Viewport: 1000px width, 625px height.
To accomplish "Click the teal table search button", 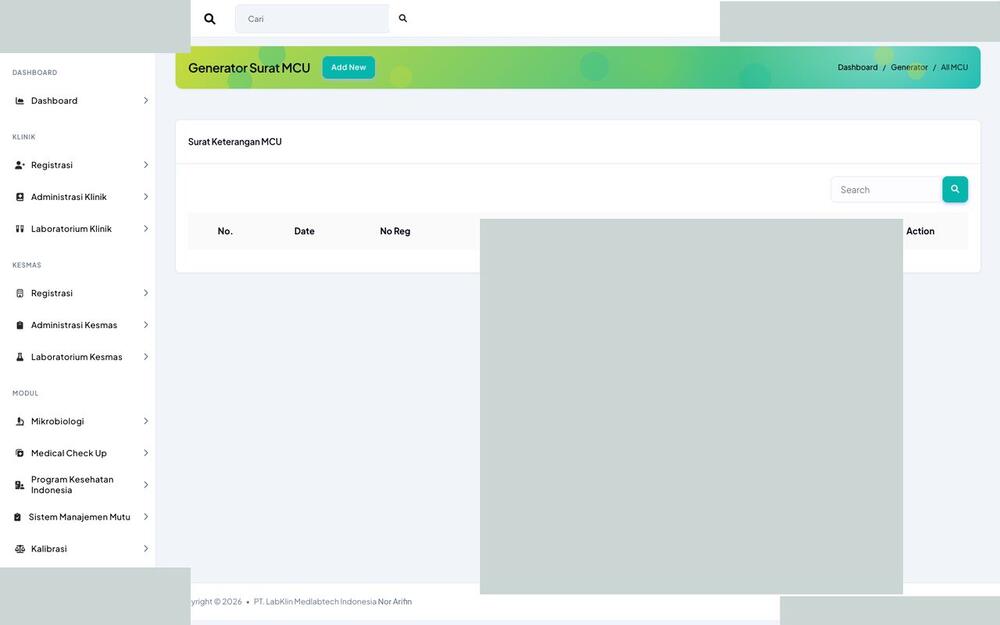I will point(955,189).
